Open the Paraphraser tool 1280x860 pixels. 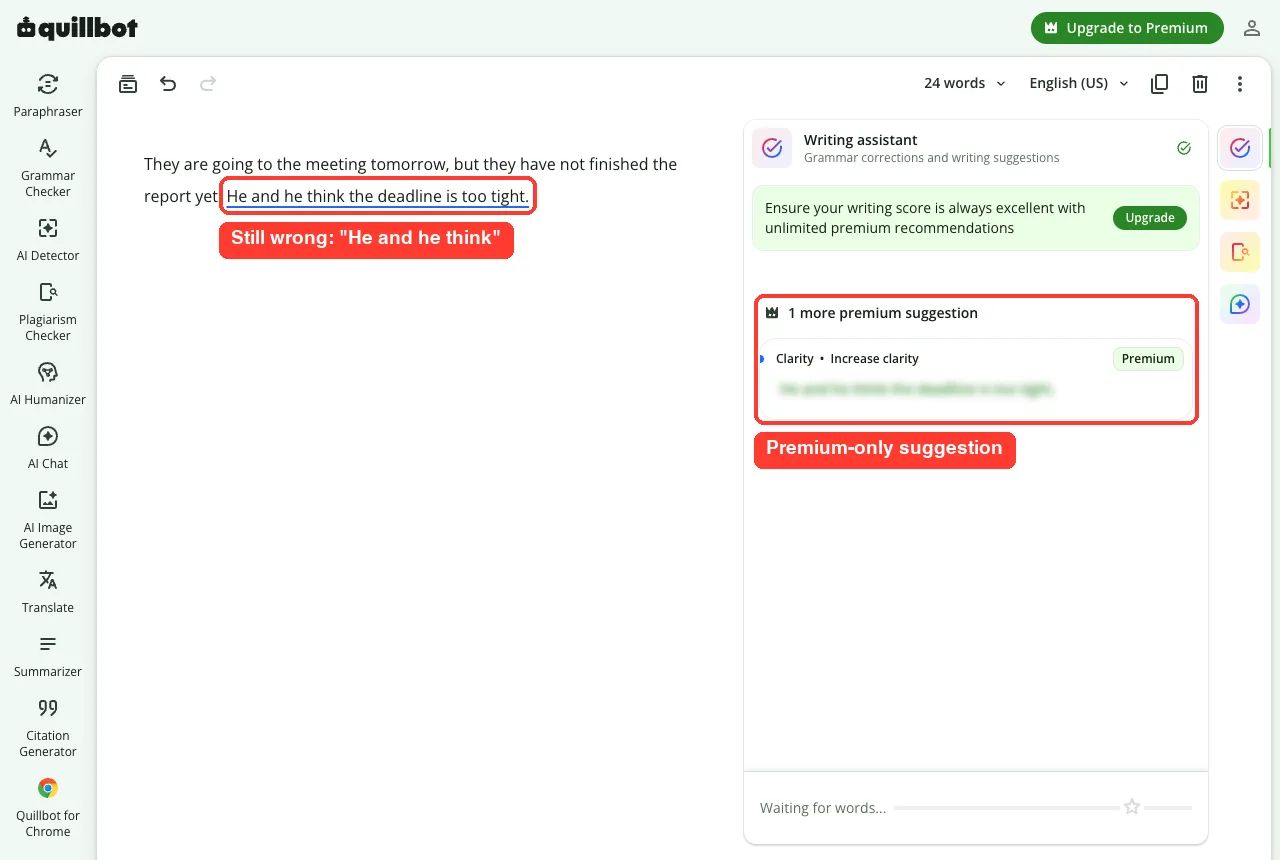48,95
